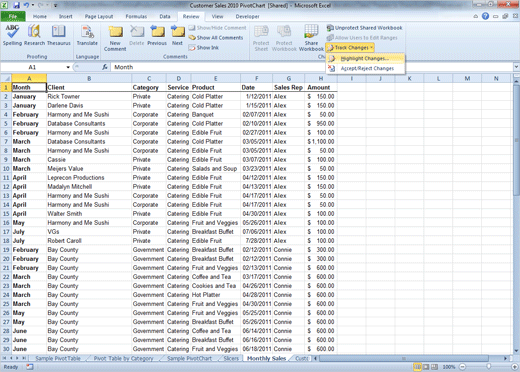The width and height of the screenshot is (520, 372).
Task: Select row 10 header
Action: click(6, 169)
